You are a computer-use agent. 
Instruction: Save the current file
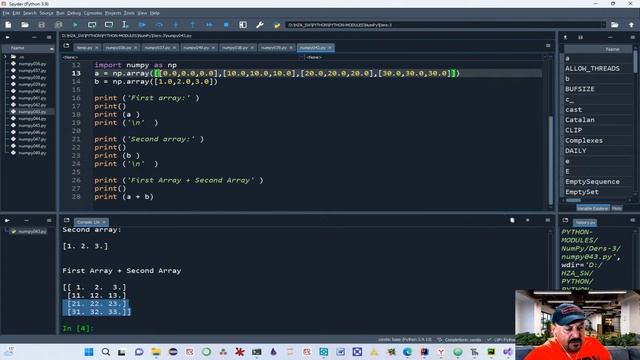pos(42,25)
